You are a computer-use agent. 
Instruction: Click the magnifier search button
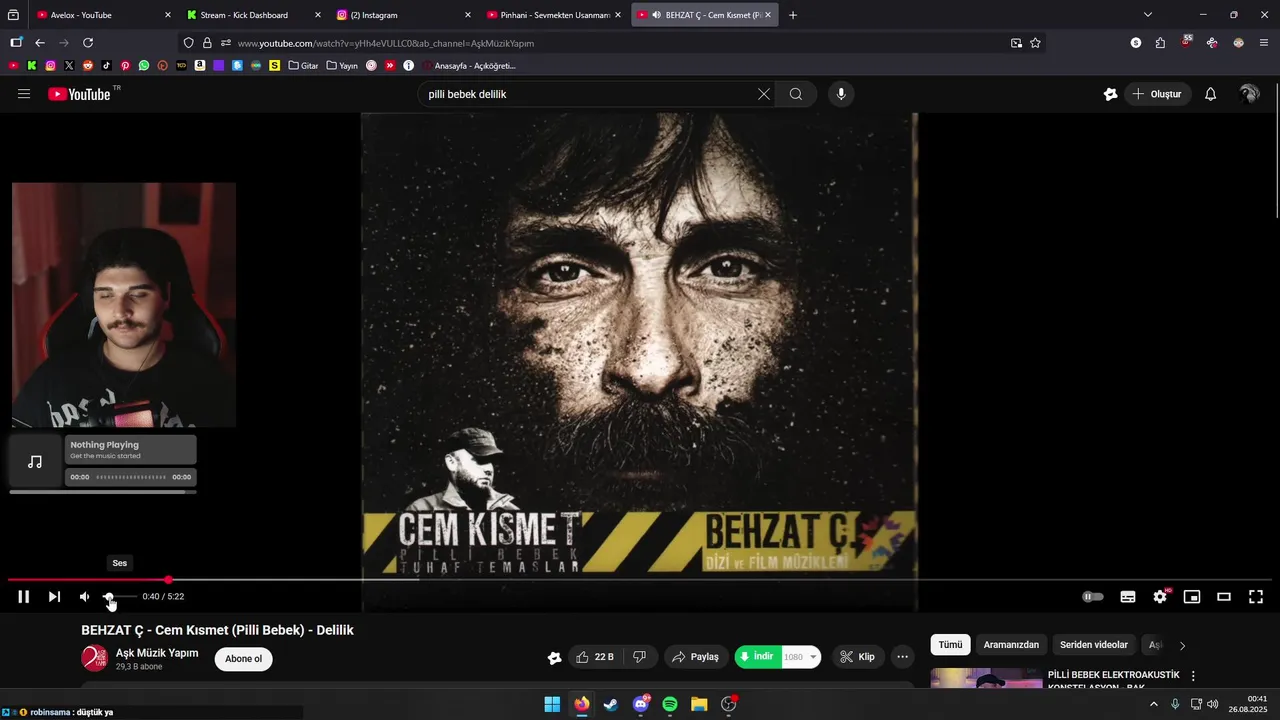tap(796, 94)
